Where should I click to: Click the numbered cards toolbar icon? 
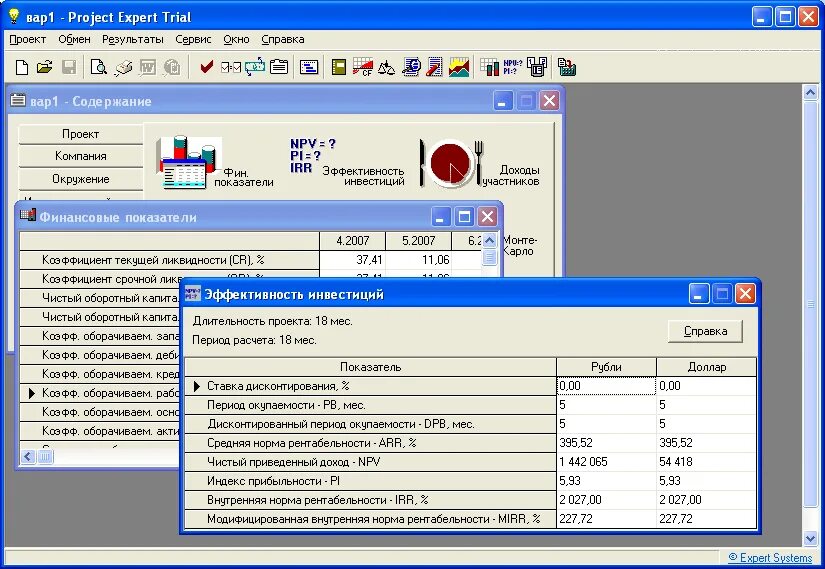[537, 67]
